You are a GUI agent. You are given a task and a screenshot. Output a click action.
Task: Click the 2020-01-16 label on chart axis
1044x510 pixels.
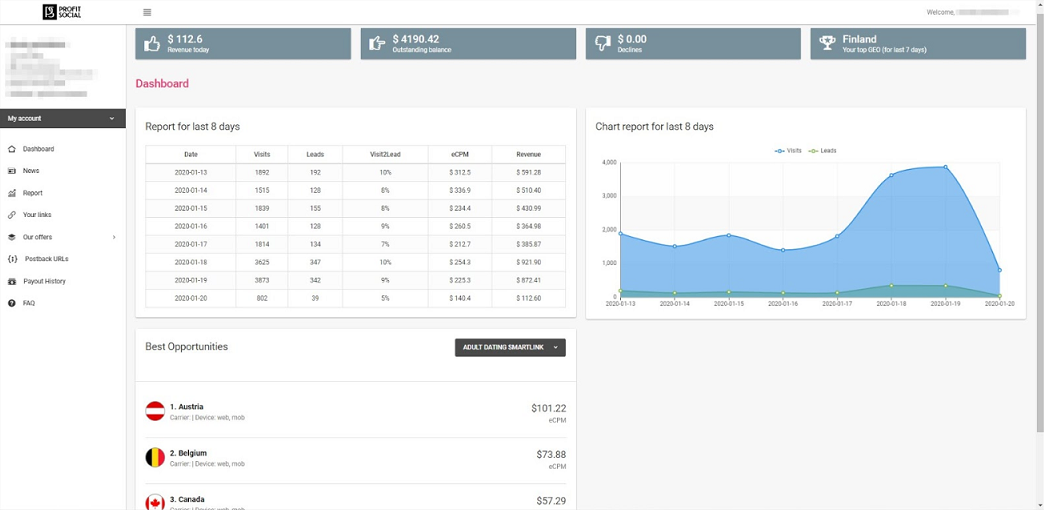click(783, 304)
